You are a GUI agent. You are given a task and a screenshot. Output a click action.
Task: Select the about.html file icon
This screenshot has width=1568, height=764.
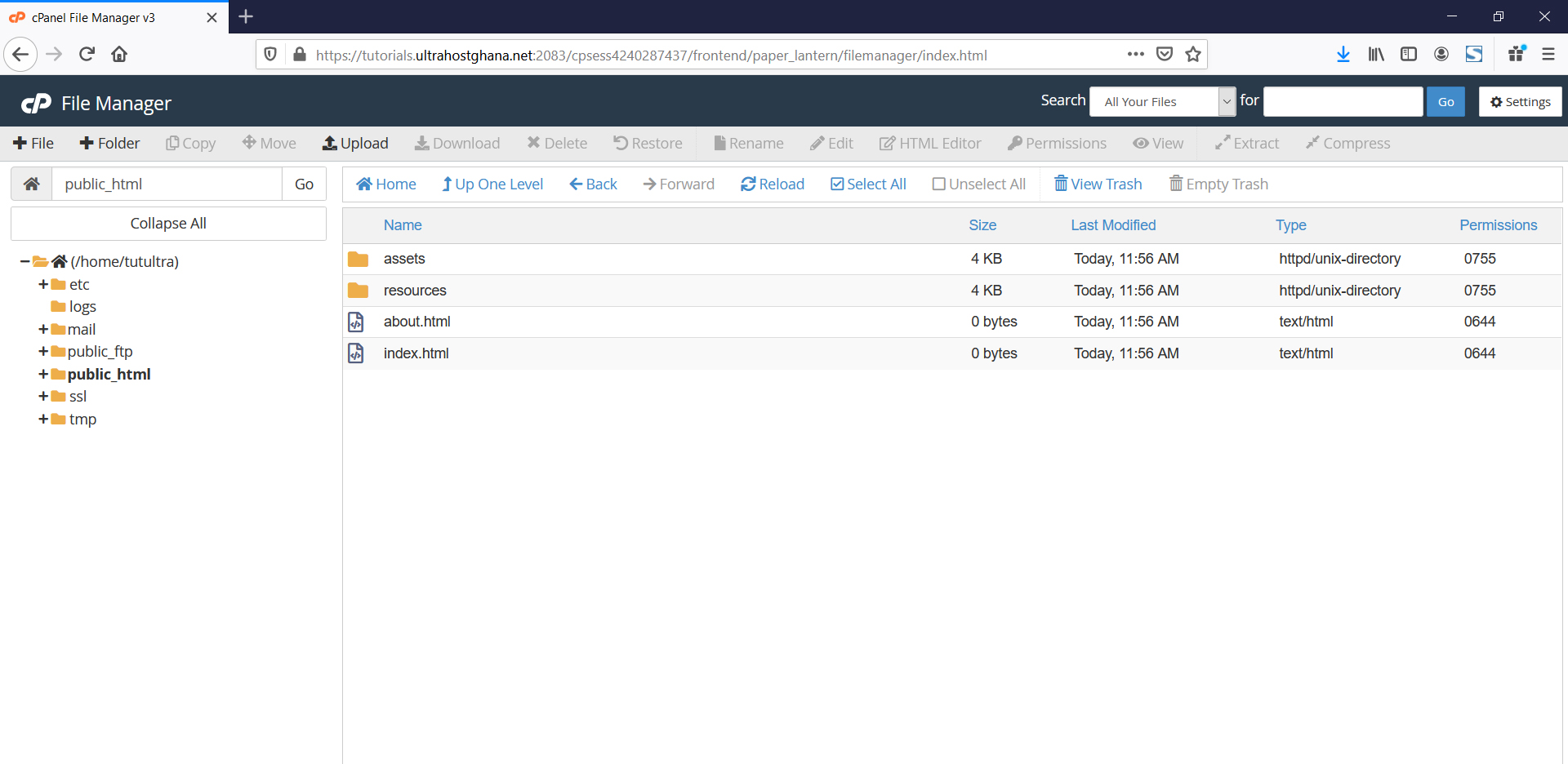click(x=356, y=322)
